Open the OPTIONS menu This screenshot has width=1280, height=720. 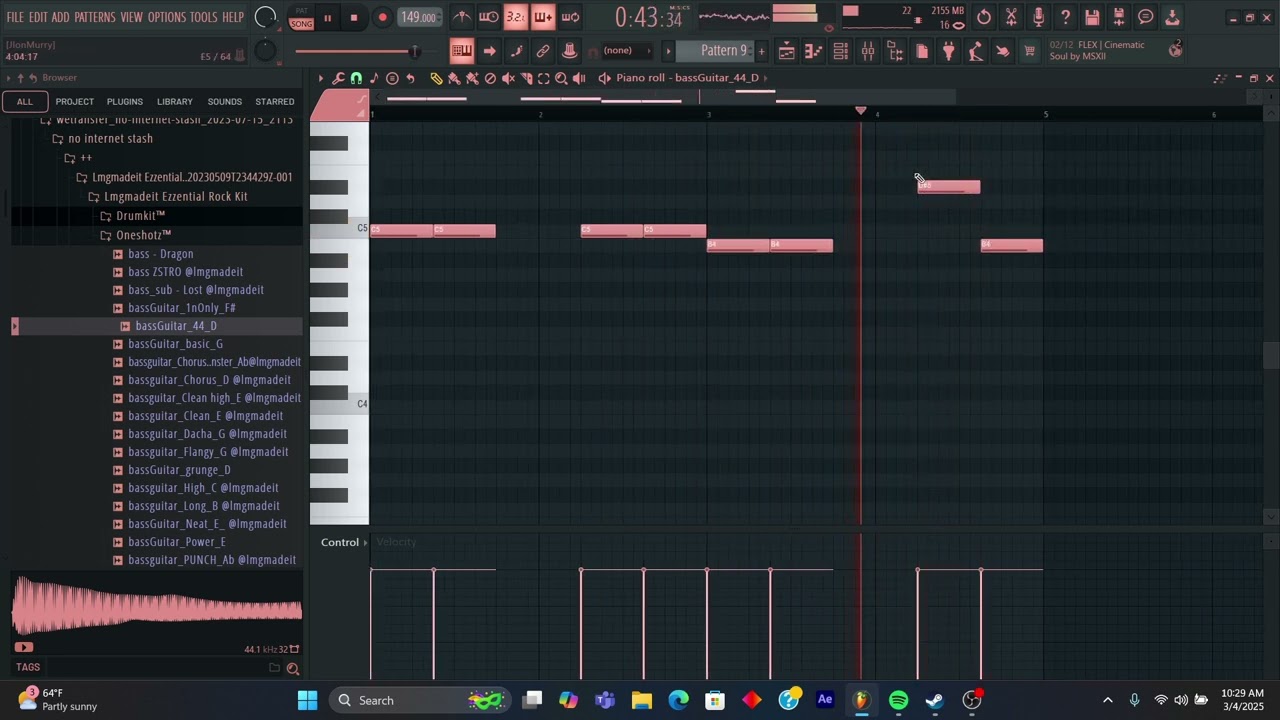click(167, 17)
